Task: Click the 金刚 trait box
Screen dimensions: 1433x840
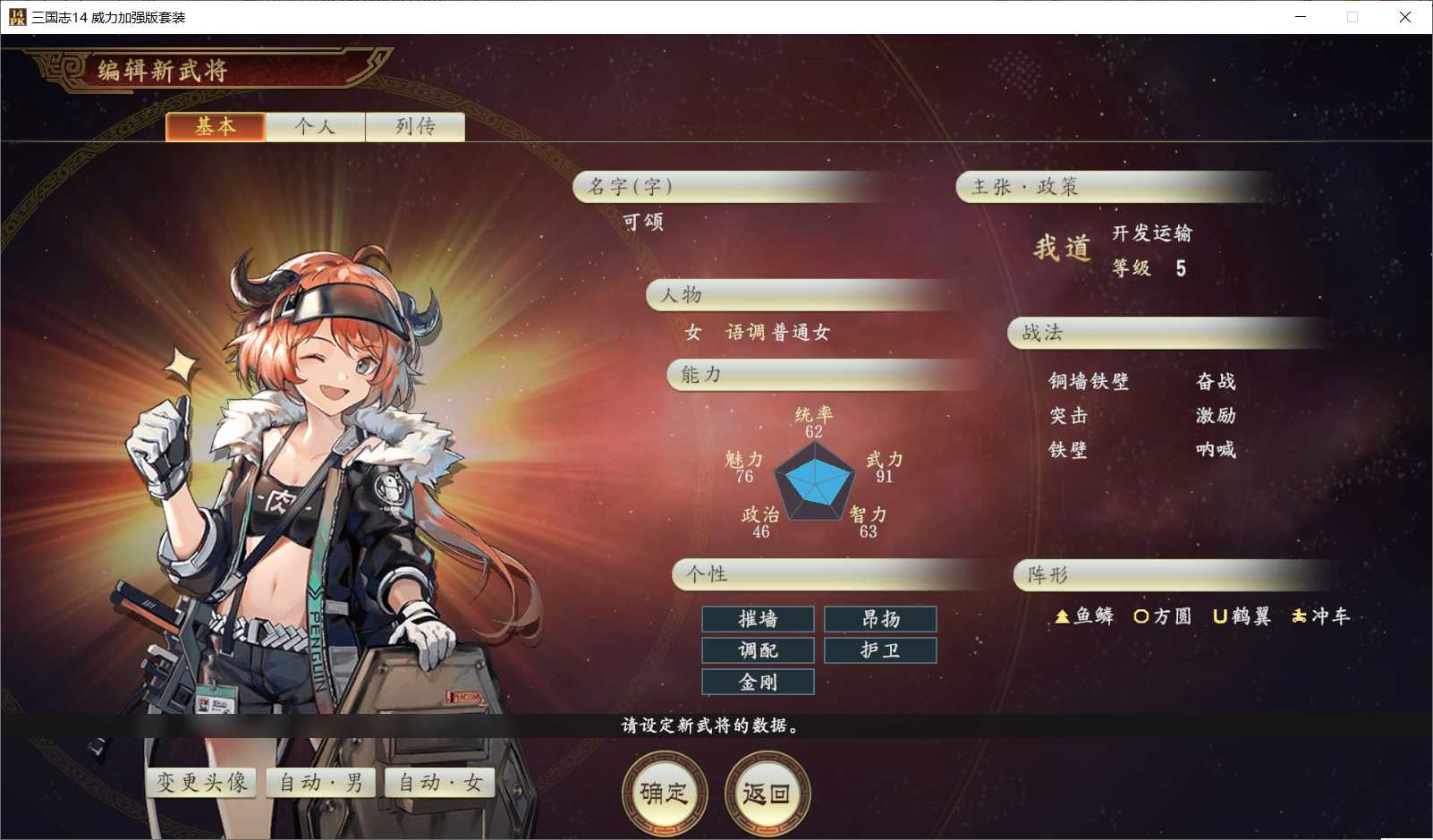Action: click(x=759, y=682)
